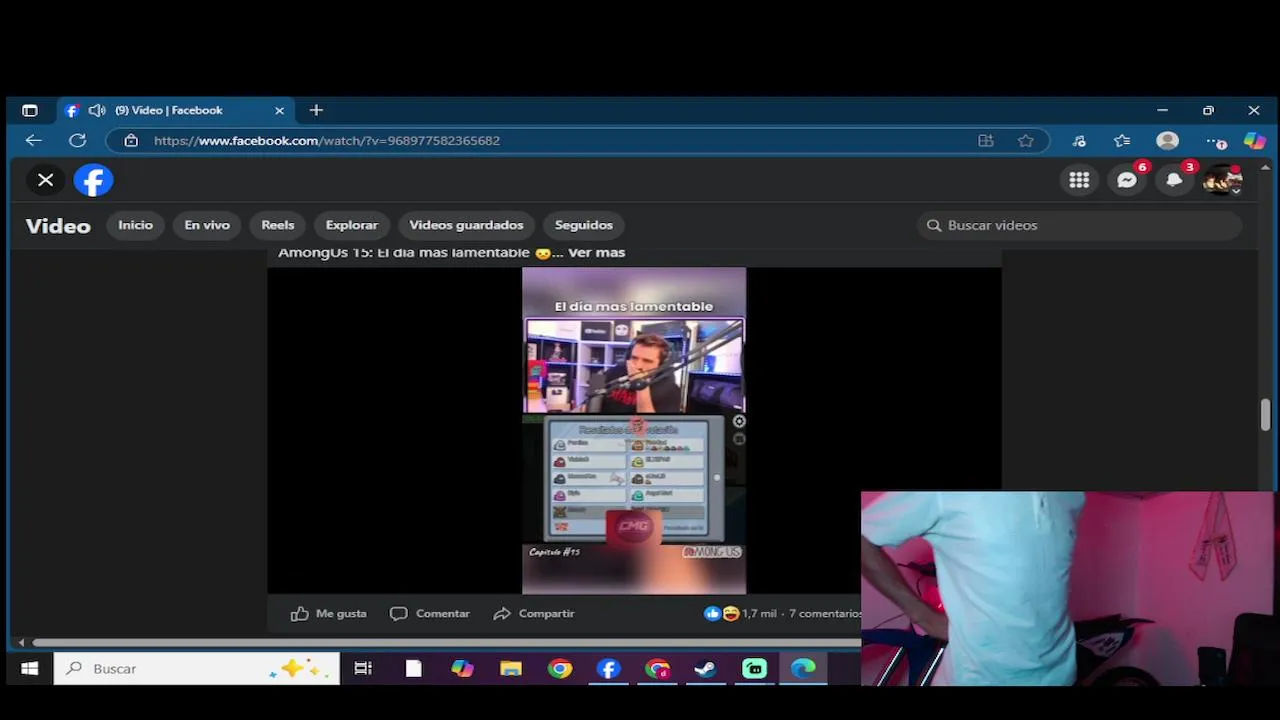Reload the page with the refresh icon
1280x720 pixels.
(x=78, y=141)
